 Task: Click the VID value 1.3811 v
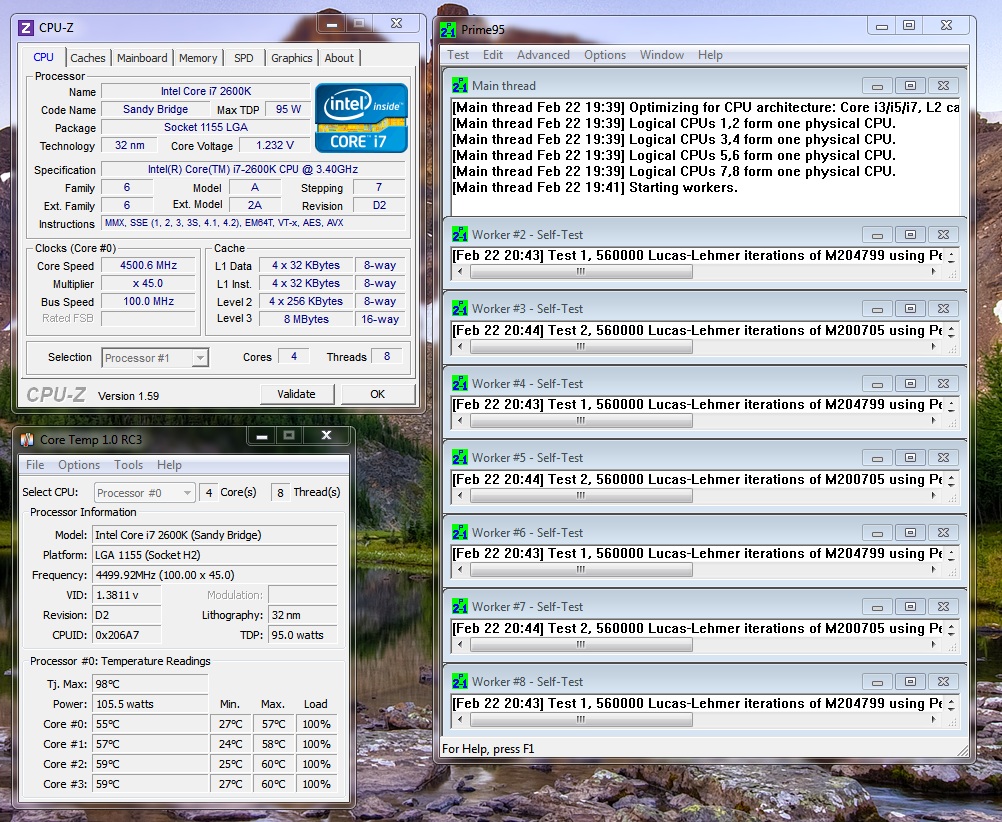pos(127,595)
